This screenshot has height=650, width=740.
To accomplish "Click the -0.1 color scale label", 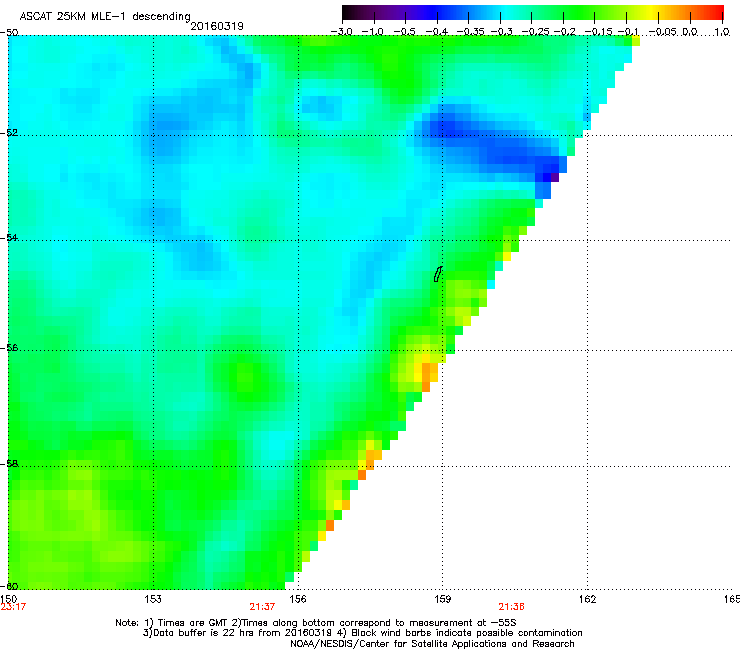I will pyautogui.click(x=628, y=32).
